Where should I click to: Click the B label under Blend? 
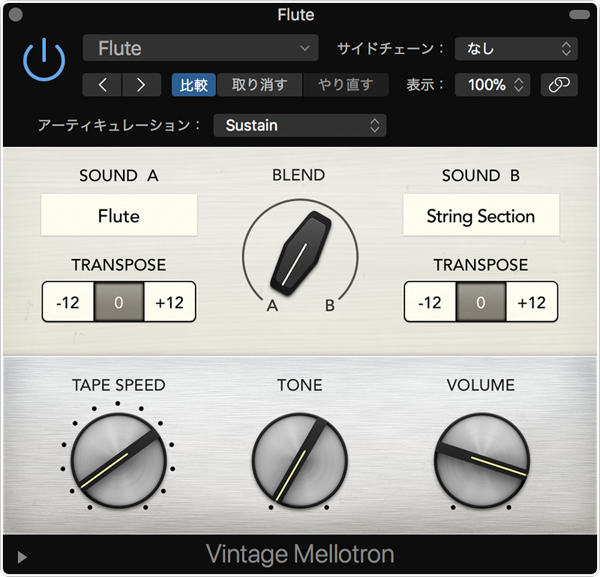pos(330,306)
